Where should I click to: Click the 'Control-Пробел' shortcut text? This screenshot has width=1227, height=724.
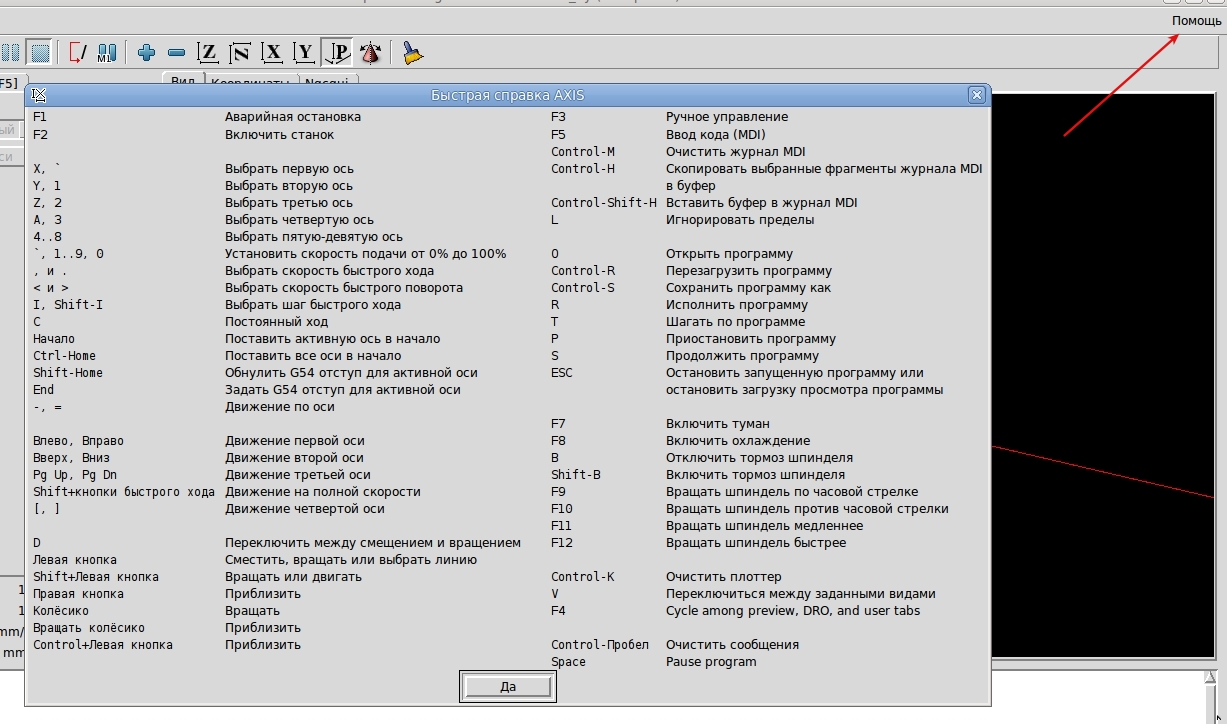(600, 645)
